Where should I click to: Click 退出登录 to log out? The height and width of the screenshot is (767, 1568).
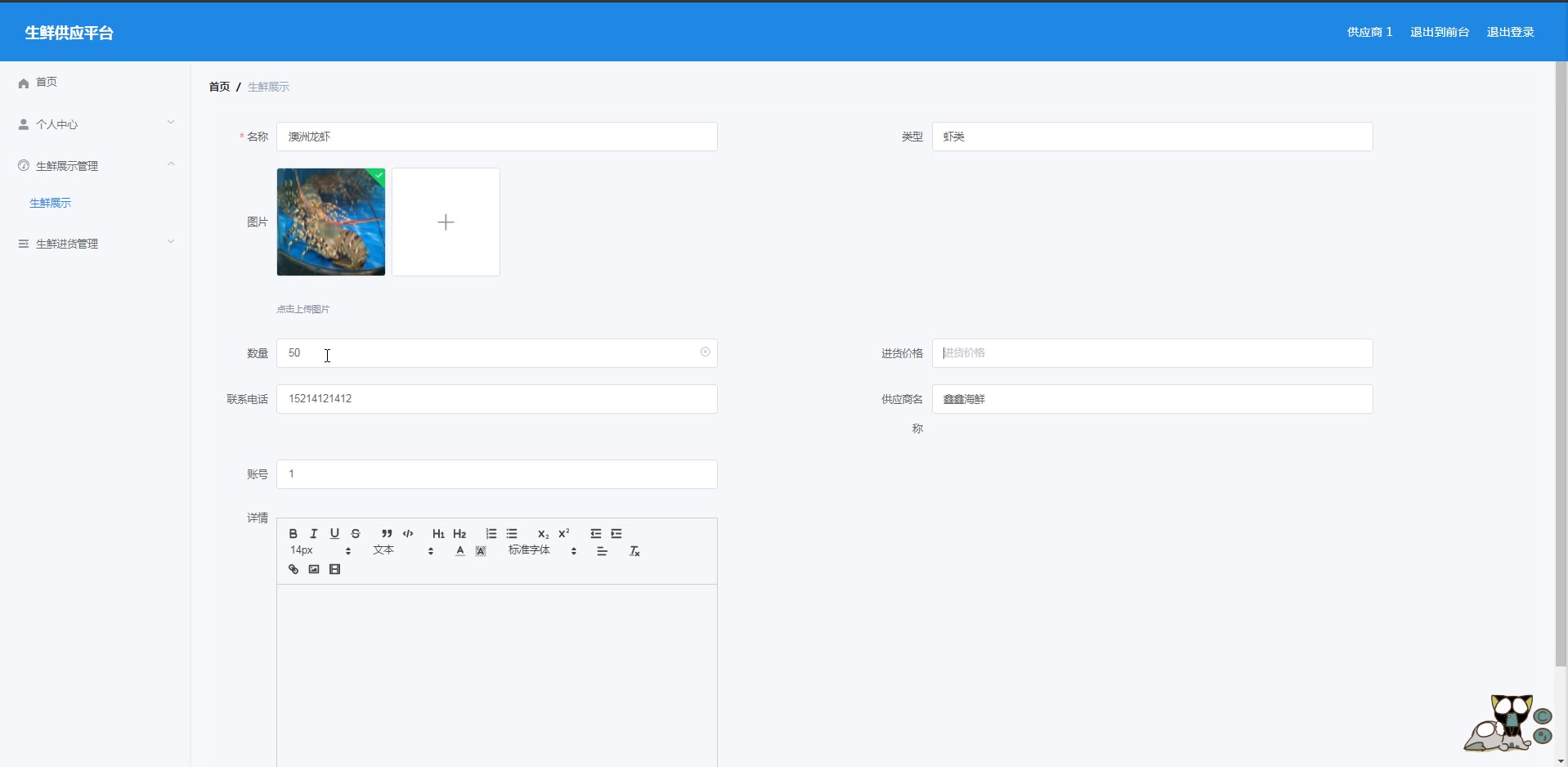click(1510, 32)
